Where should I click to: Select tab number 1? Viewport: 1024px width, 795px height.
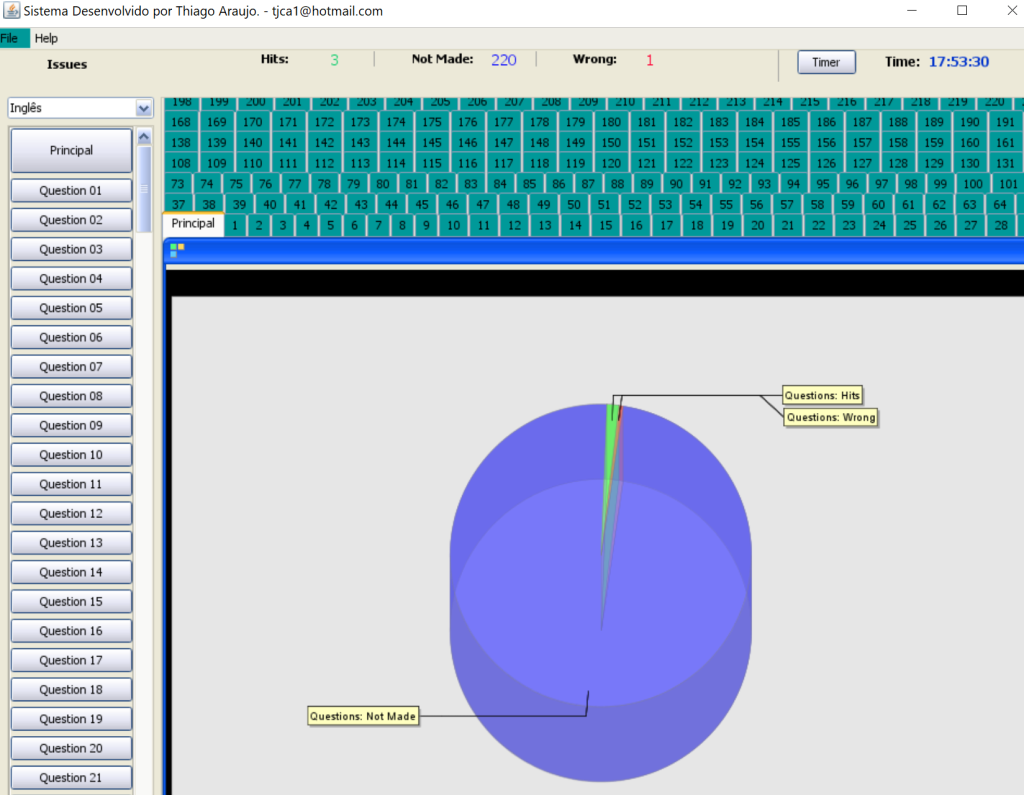pyautogui.click(x=235, y=225)
